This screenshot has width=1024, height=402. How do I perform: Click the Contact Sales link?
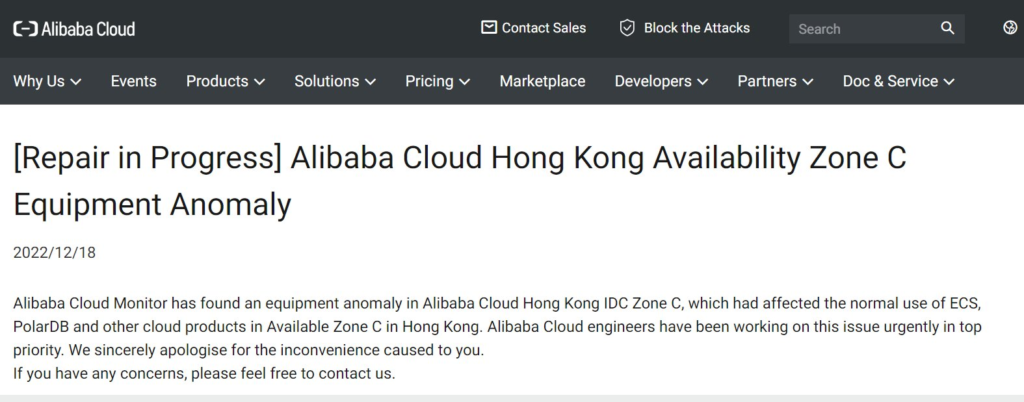click(544, 28)
